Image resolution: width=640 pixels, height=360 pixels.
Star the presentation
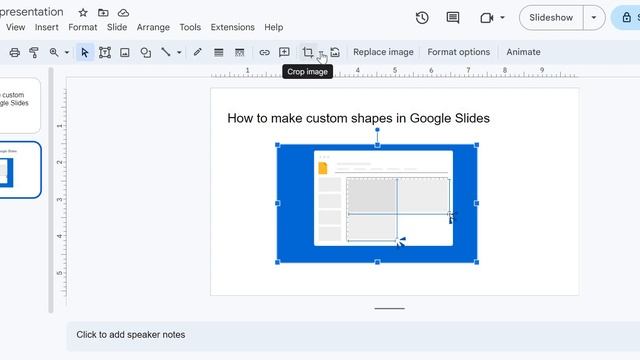click(83, 13)
